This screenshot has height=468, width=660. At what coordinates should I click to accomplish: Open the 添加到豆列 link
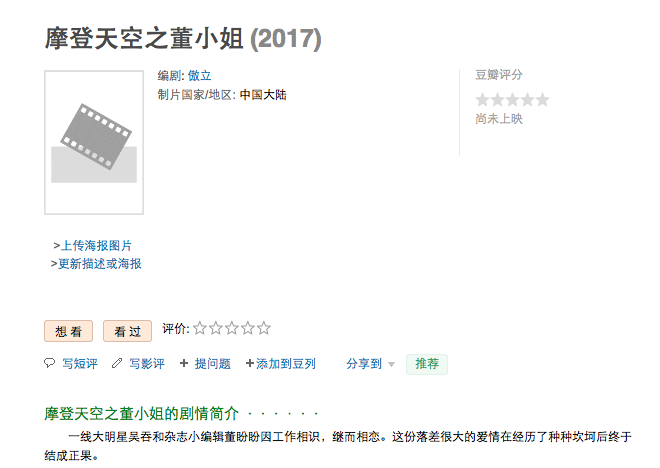[286, 364]
